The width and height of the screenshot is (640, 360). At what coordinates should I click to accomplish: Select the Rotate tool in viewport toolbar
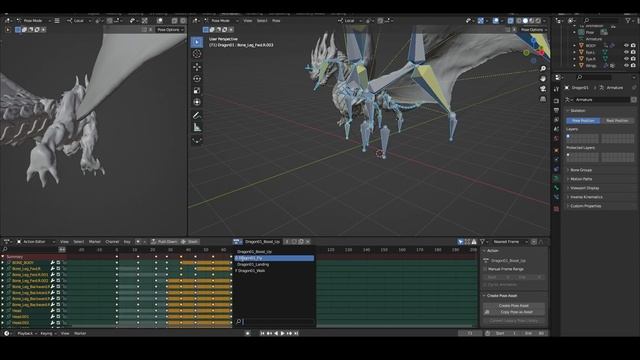coord(197,78)
